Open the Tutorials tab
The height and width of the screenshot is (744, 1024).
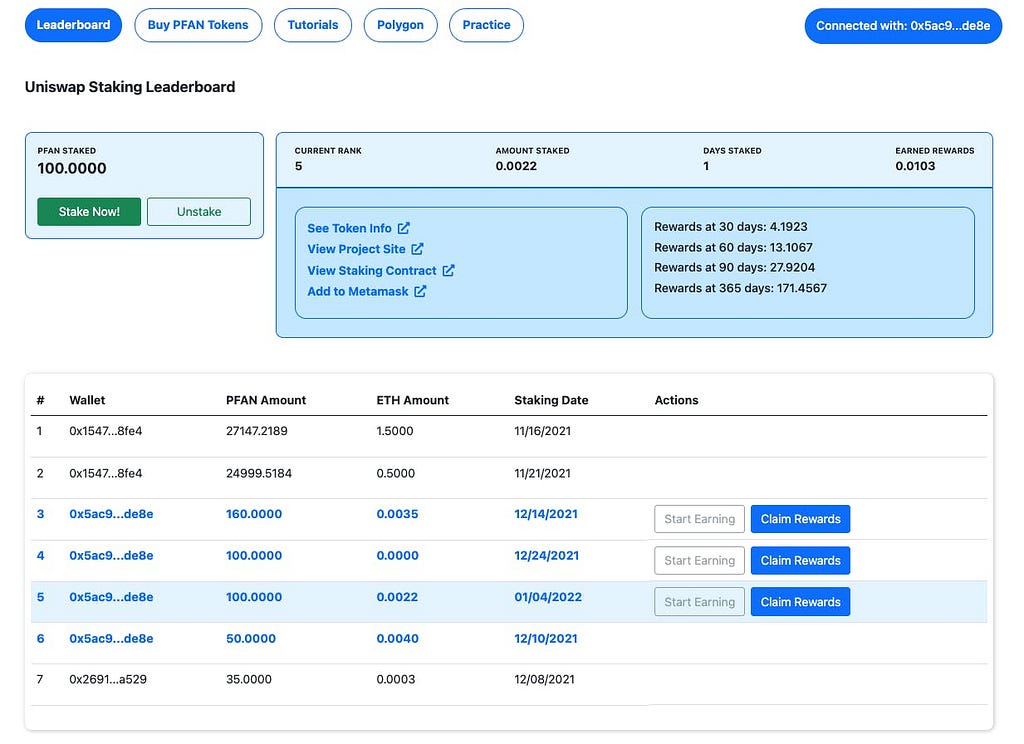point(313,25)
